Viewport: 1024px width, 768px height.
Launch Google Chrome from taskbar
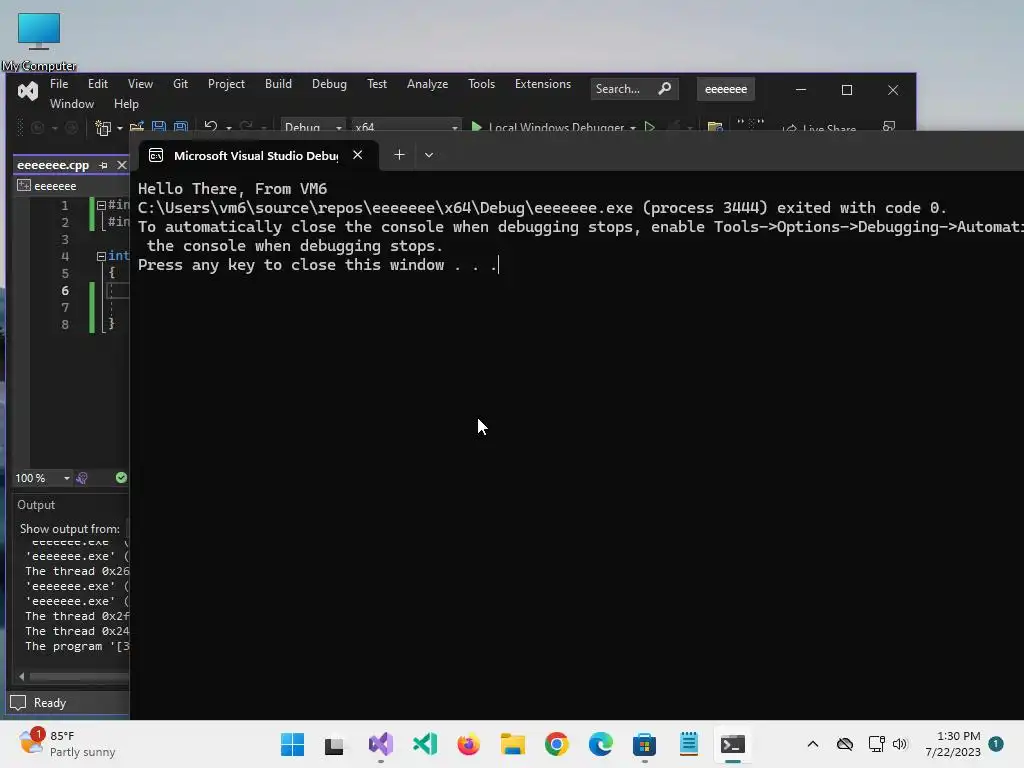click(556, 744)
